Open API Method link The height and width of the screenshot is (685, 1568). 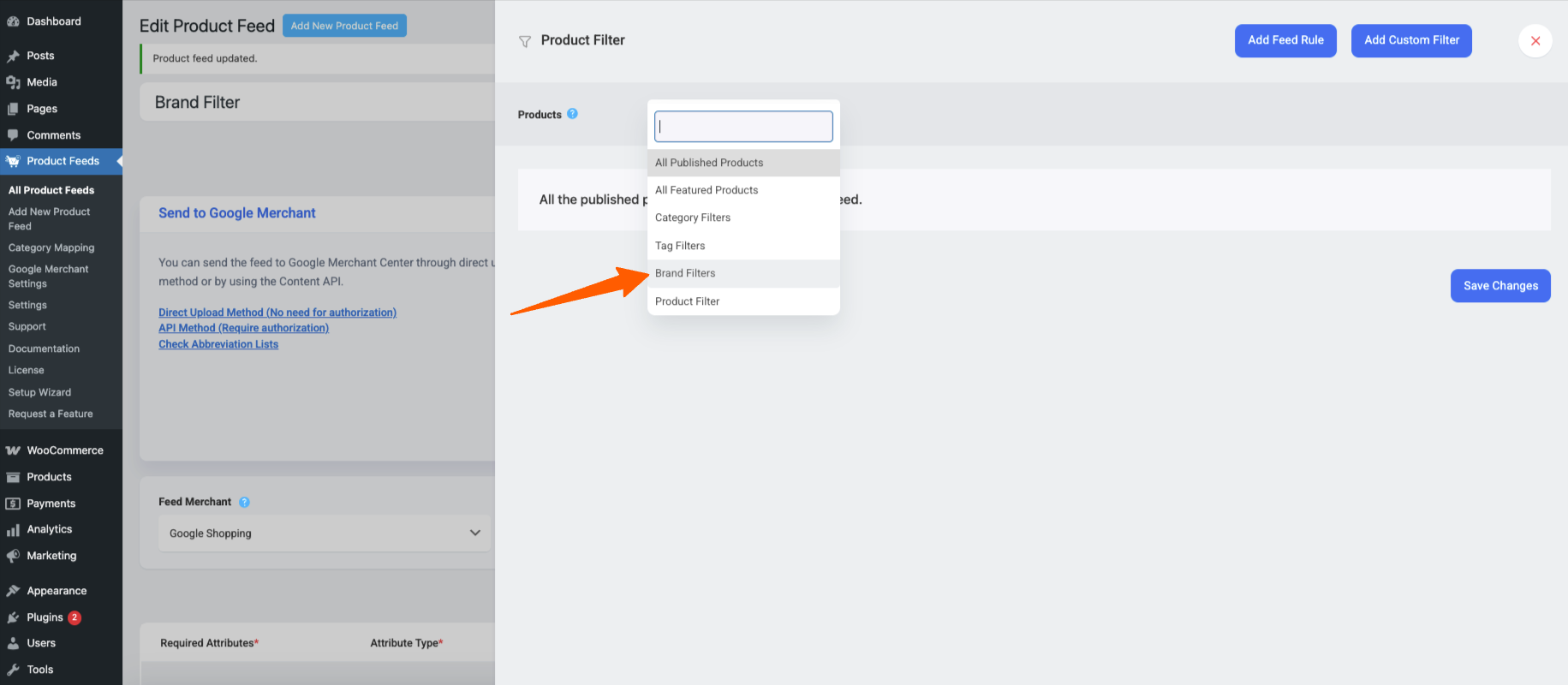coord(243,328)
